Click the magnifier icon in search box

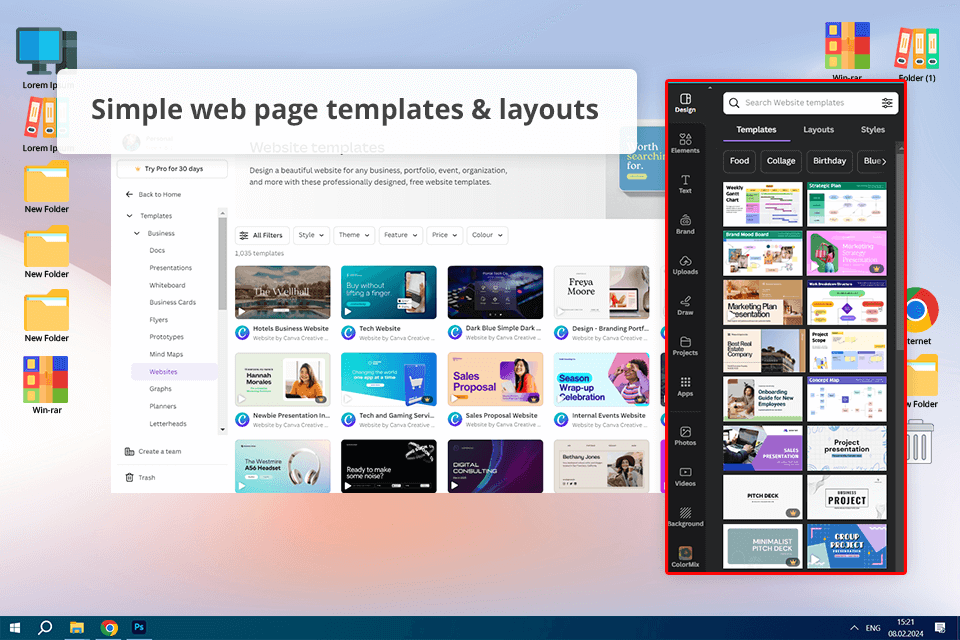click(734, 103)
